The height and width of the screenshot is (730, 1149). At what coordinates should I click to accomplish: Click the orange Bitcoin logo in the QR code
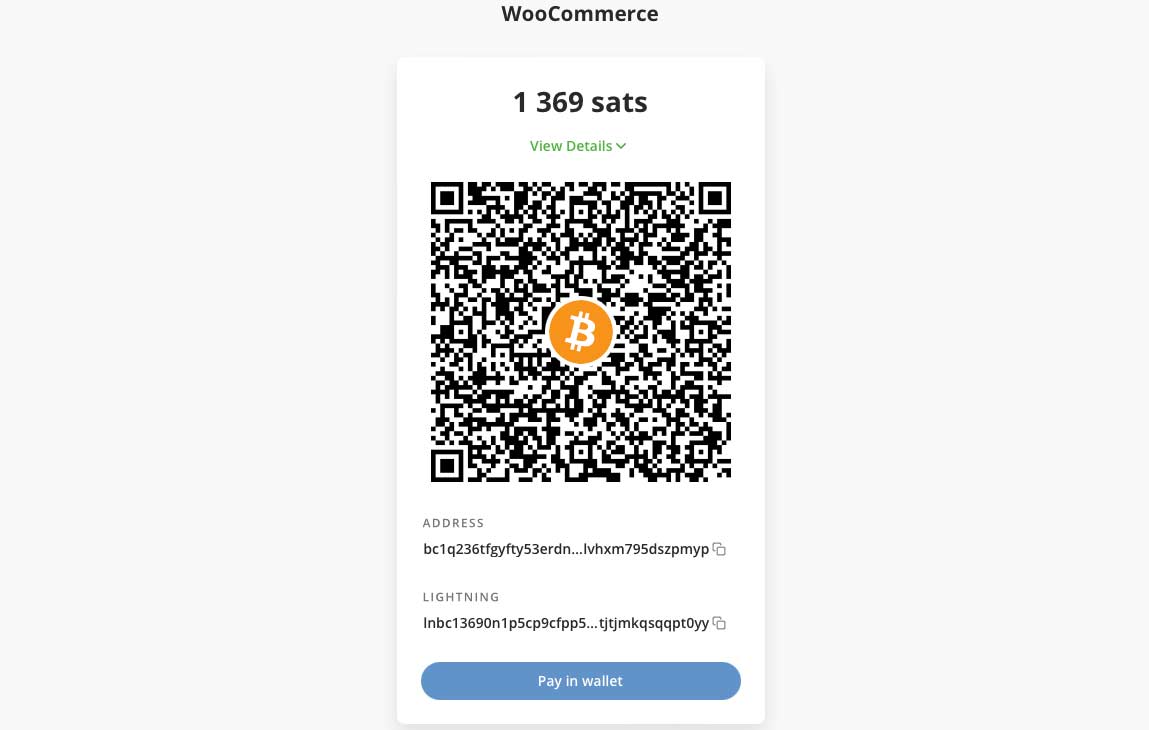580,332
